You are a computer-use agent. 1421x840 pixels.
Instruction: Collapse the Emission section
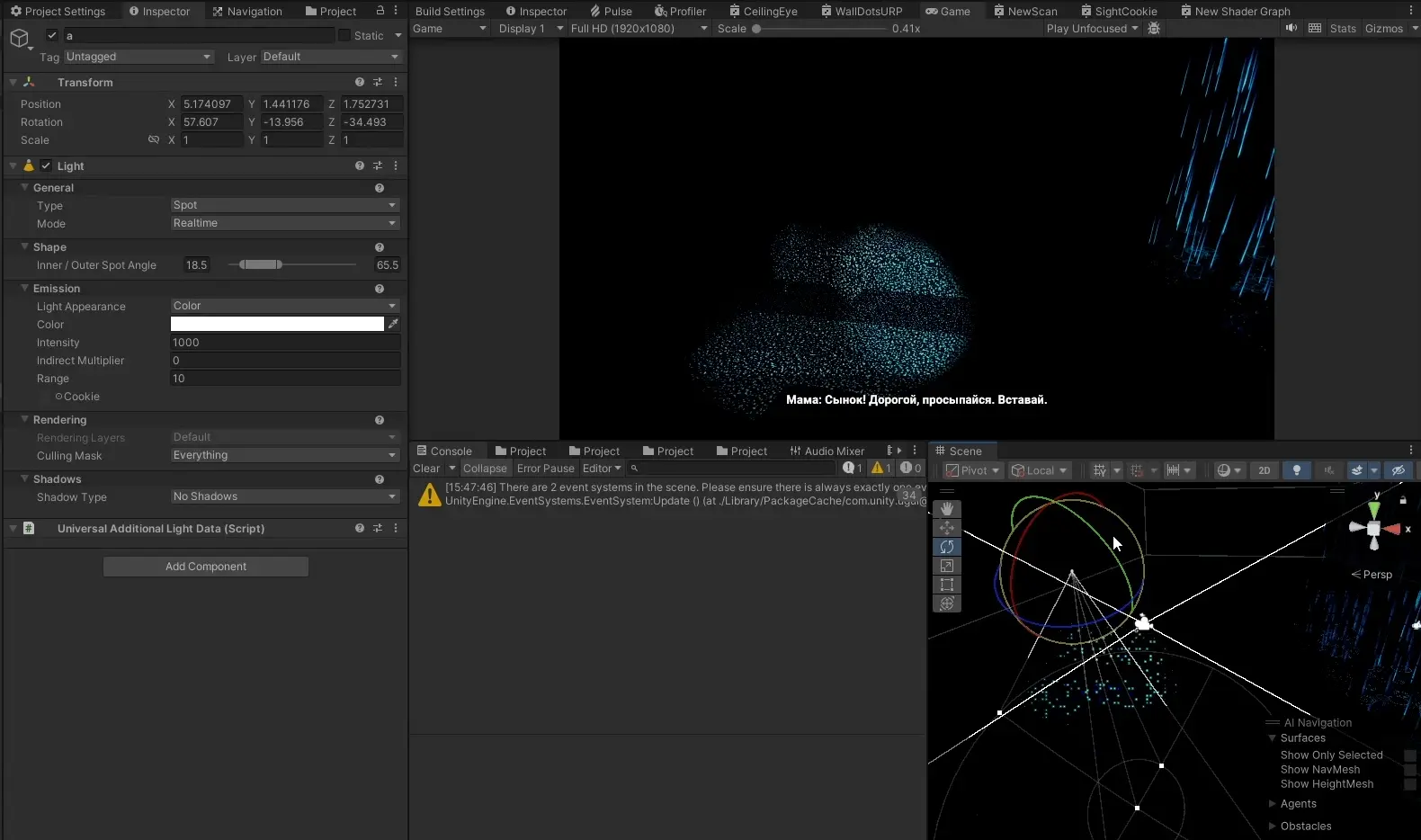pos(25,289)
